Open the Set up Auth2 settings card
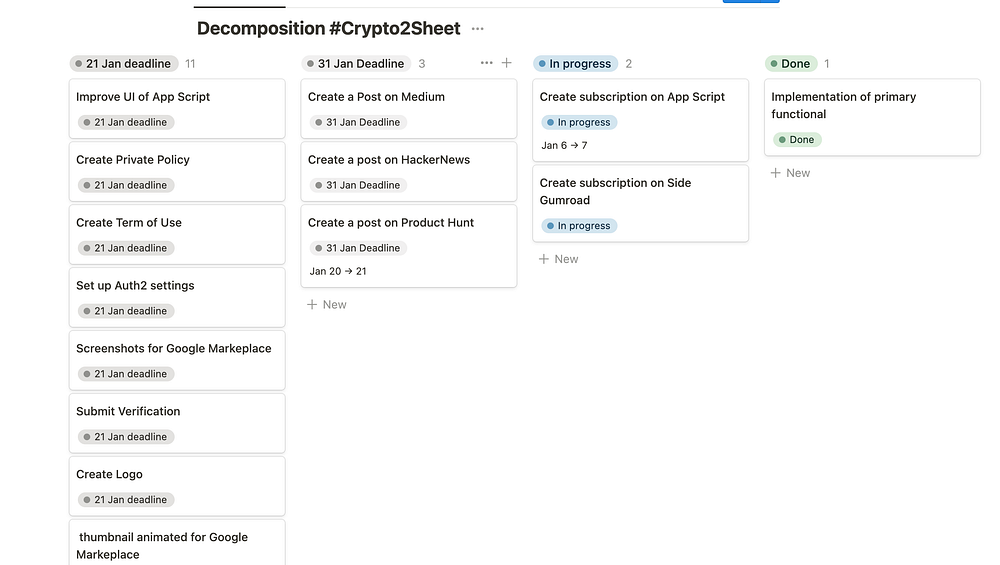This screenshot has width=1000, height=565. point(135,286)
